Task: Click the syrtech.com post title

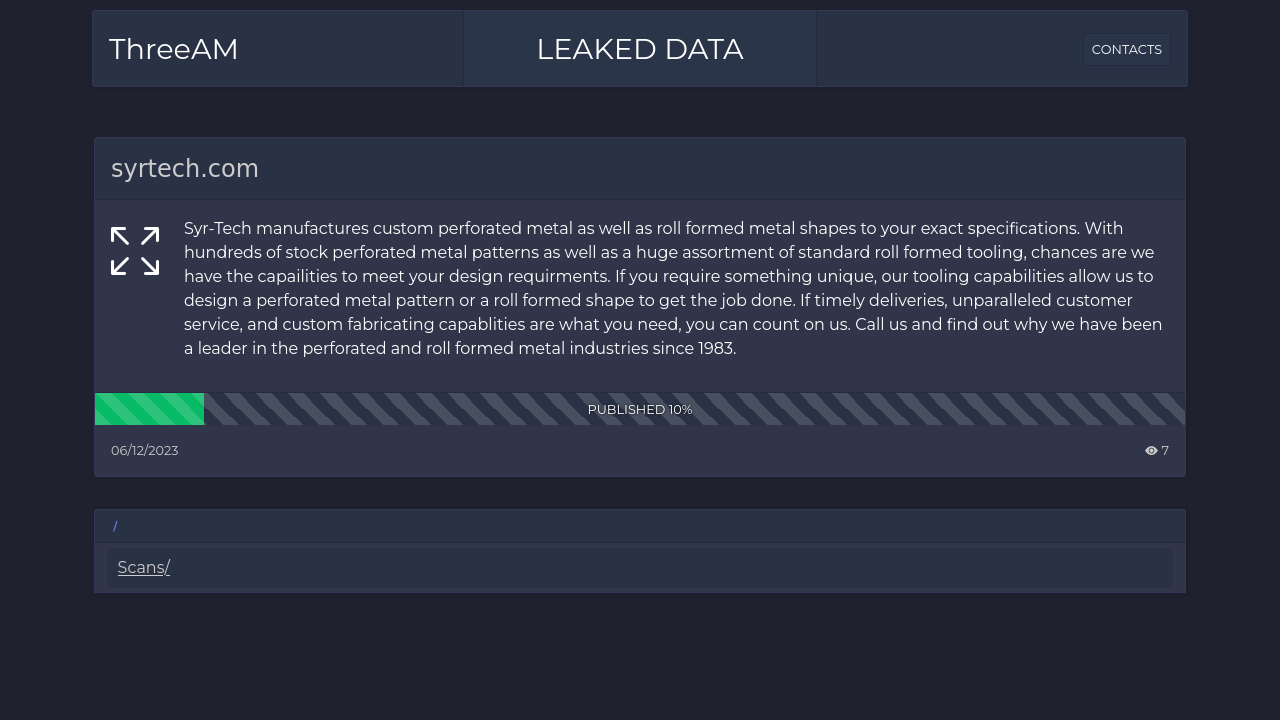Action: tap(185, 169)
